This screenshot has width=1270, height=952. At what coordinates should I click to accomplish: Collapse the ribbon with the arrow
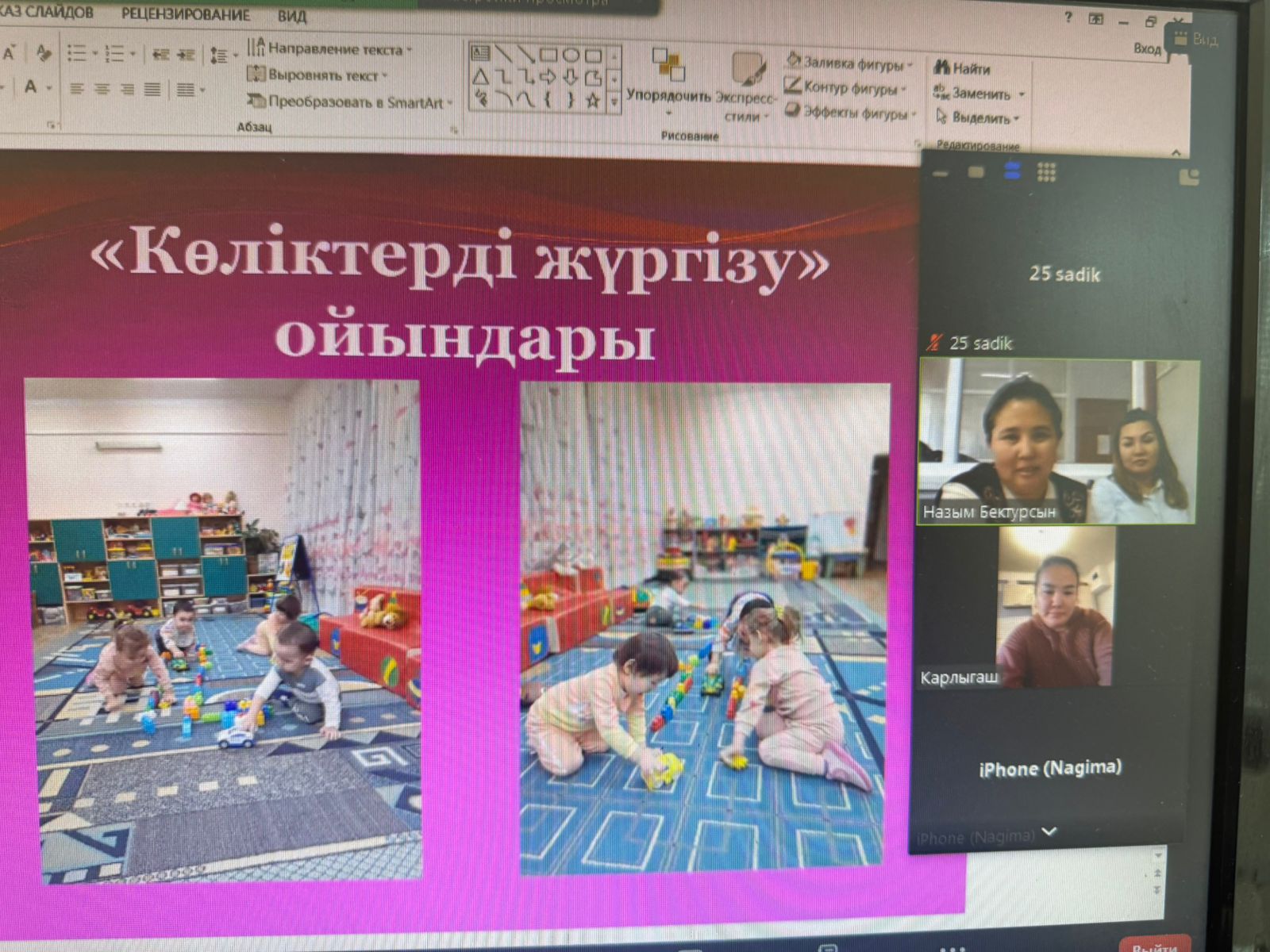[x=1176, y=152]
